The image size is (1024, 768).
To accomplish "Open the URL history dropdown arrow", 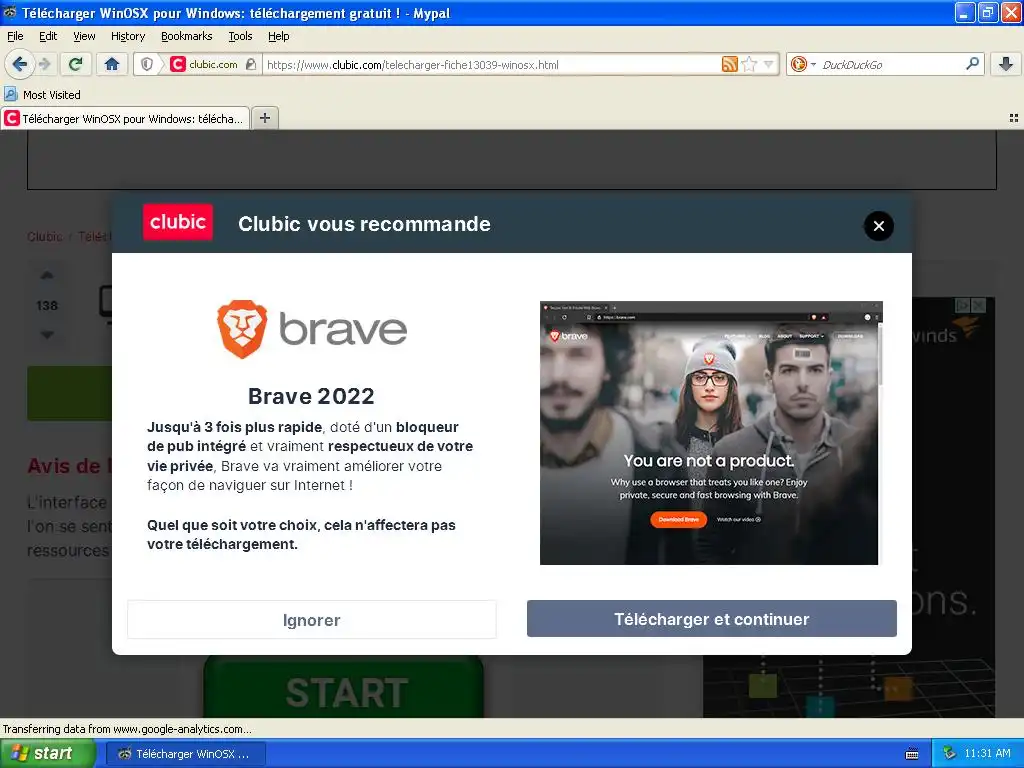I will coord(768,64).
